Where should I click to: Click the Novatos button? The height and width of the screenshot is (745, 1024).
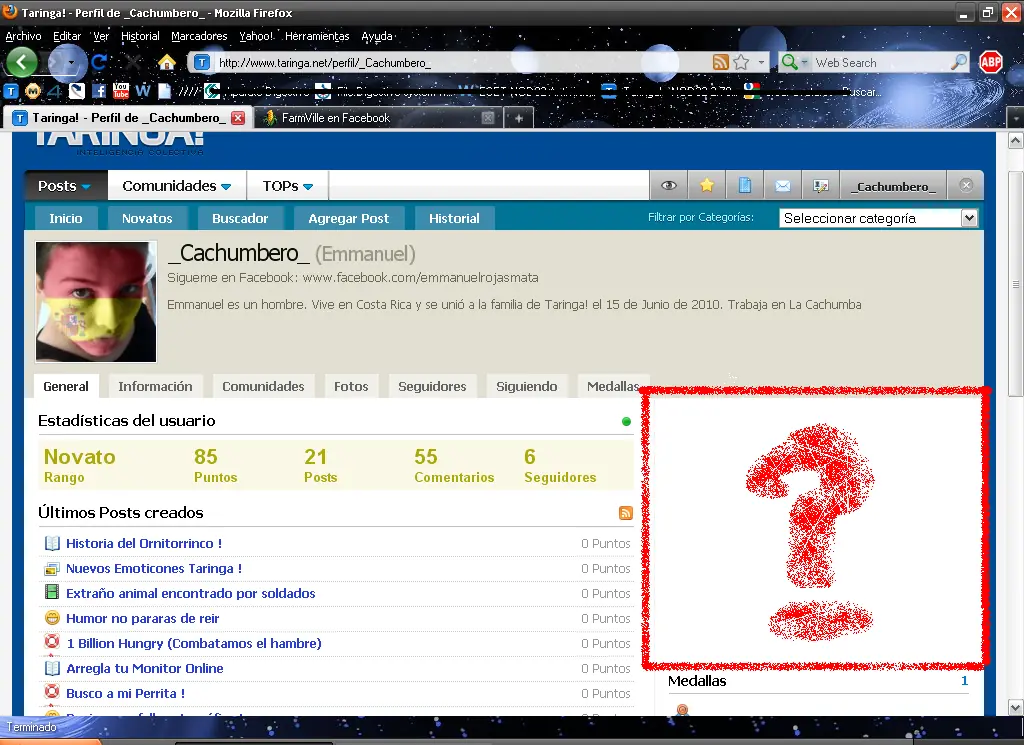[147, 218]
